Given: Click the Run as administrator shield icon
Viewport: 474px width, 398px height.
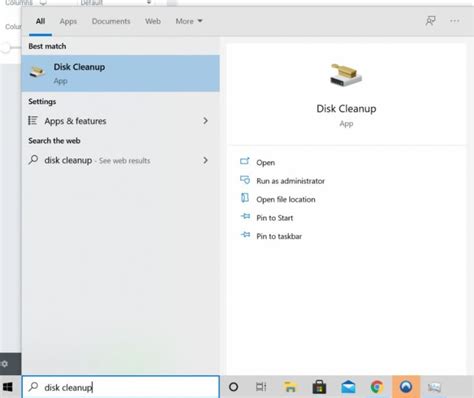Looking at the screenshot, I should [245, 180].
